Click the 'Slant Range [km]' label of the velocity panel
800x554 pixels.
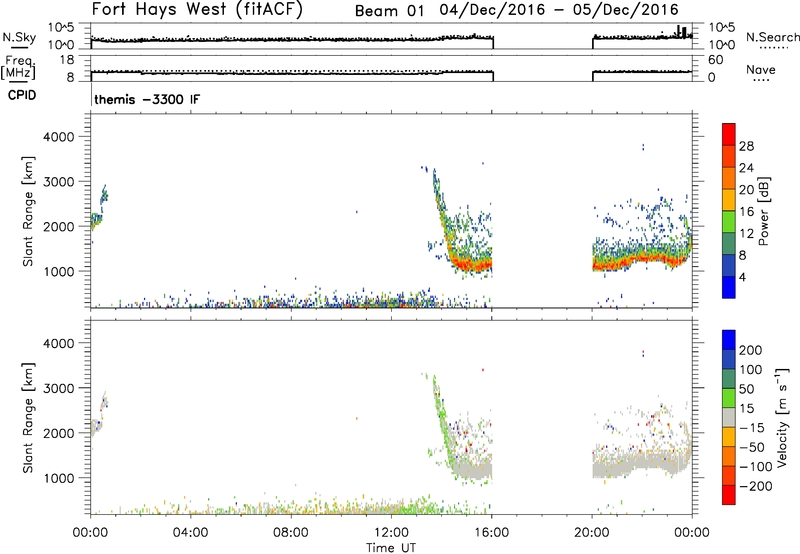[x=28, y=418]
